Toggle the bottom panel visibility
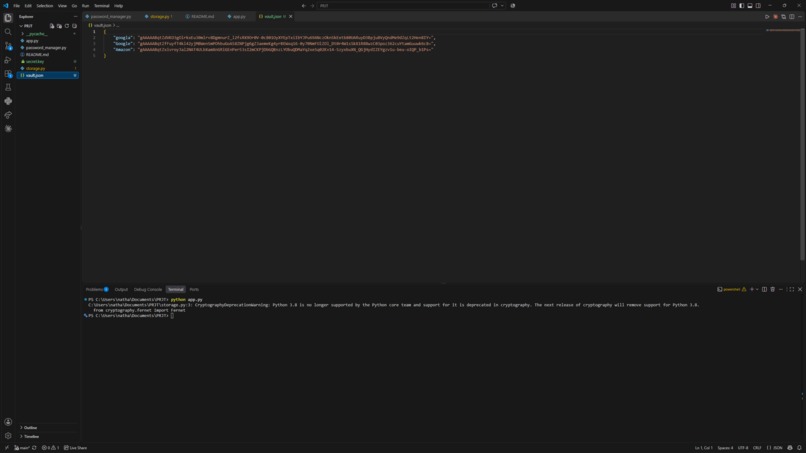The image size is (806, 453). [749, 6]
